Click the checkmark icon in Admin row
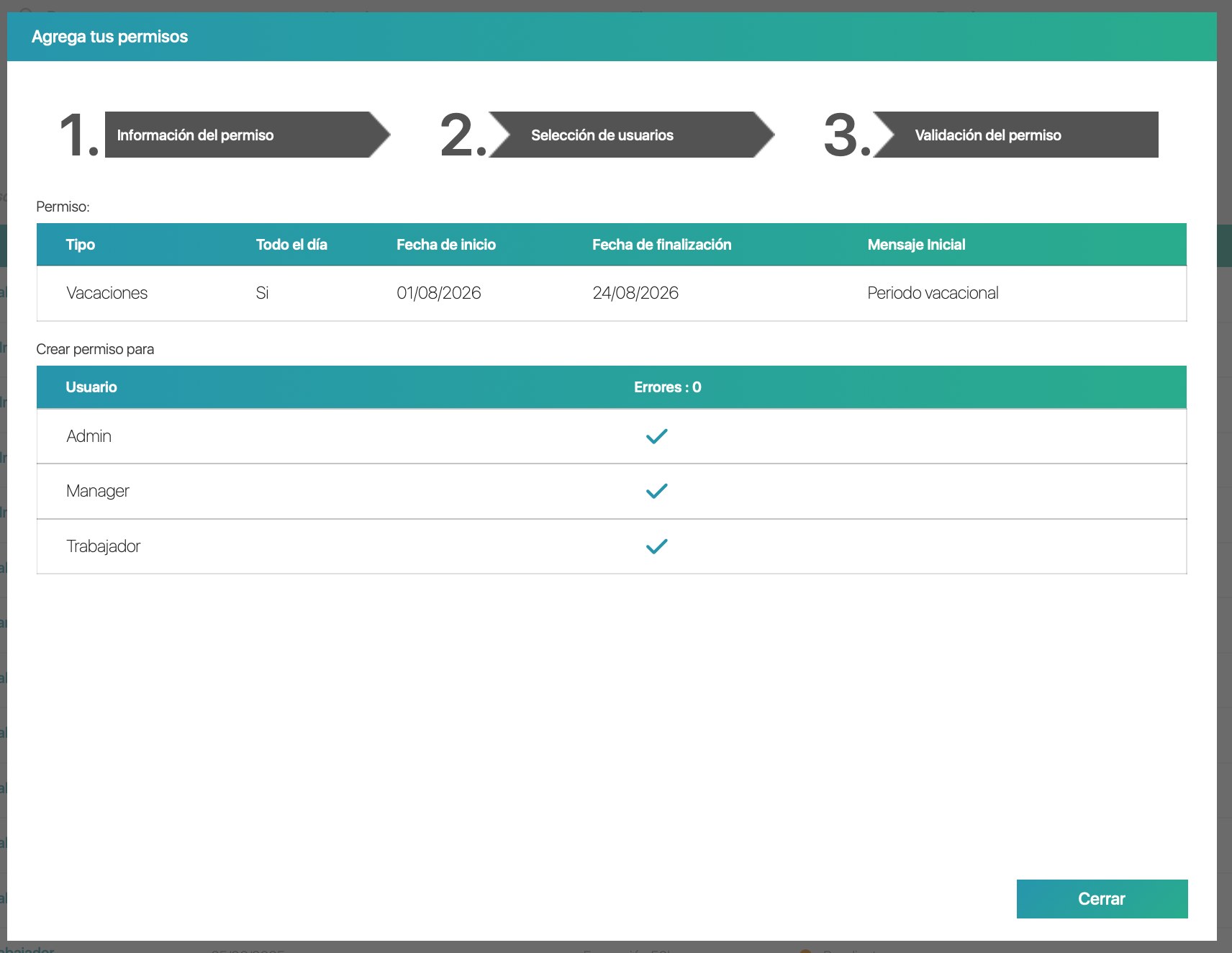Image resolution: width=1232 pixels, height=953 pixels. coord(657,436)
